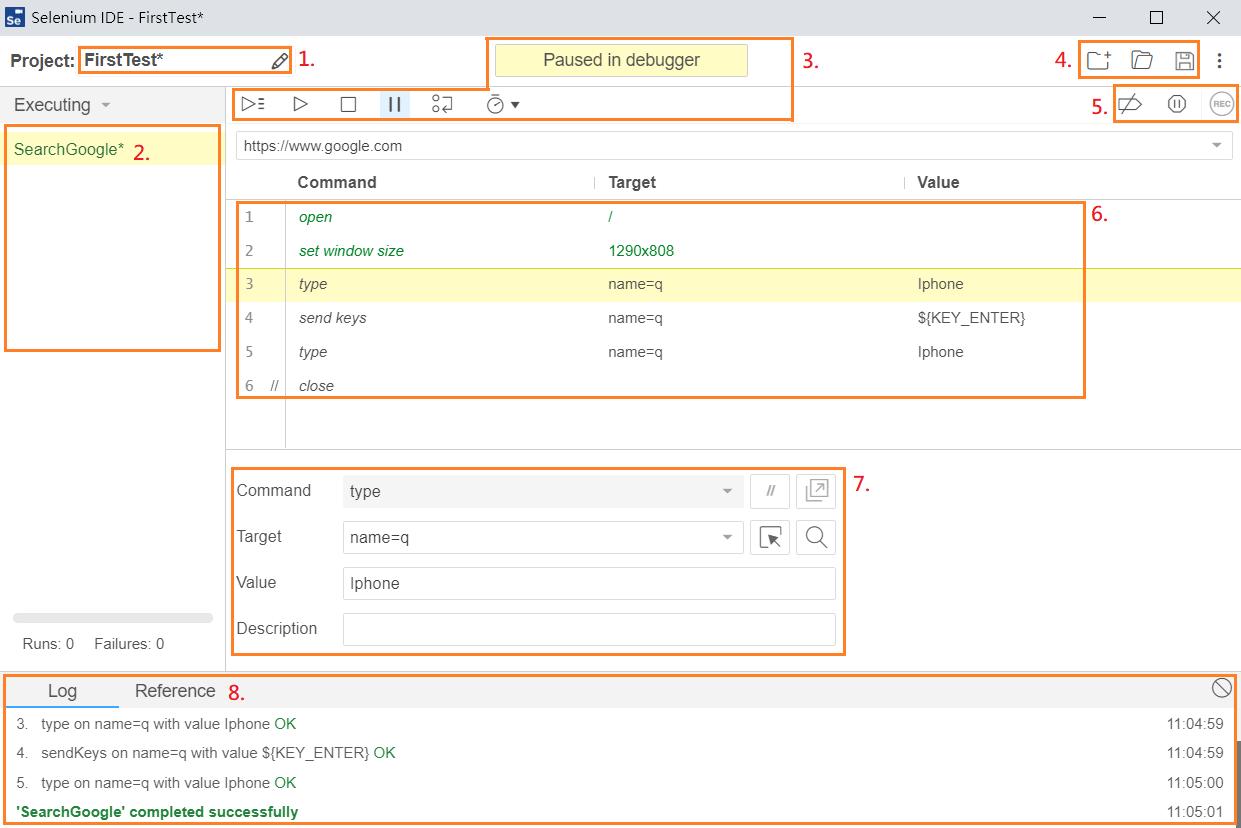Click the log scrollbar

(1237, 783)
